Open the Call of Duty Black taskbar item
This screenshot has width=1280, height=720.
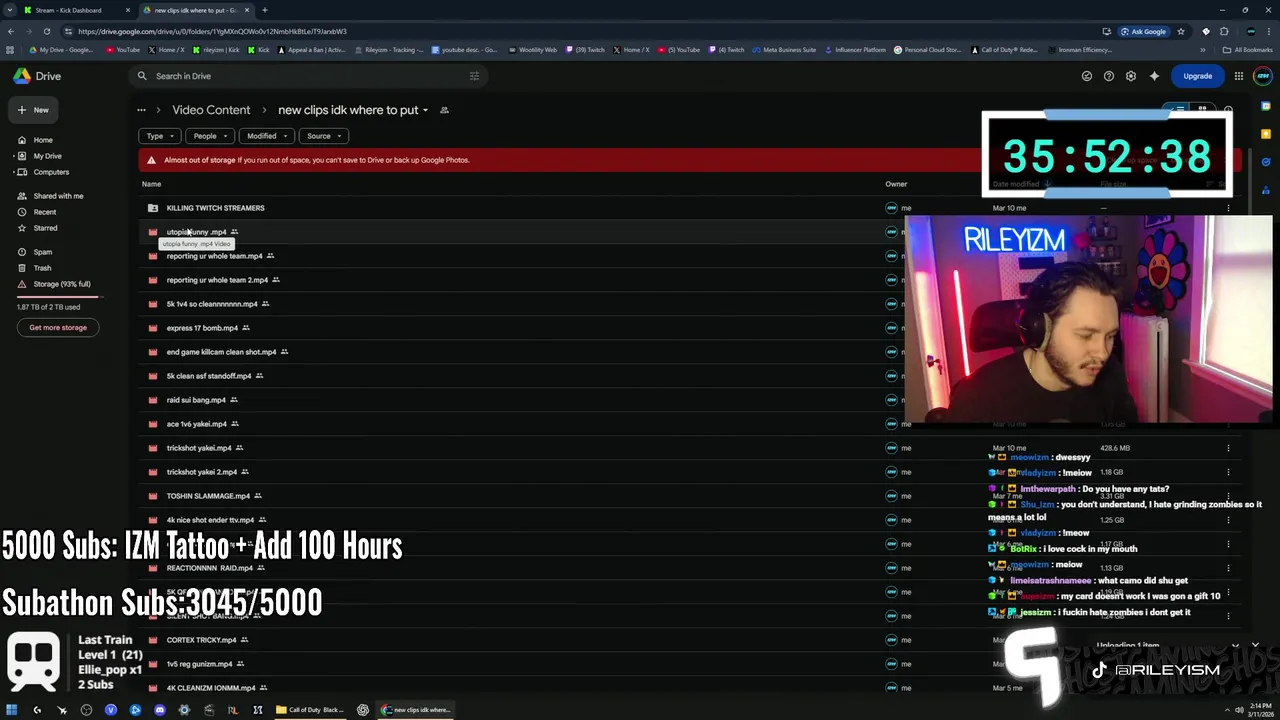pyautogui.click(x=310, y=710)
